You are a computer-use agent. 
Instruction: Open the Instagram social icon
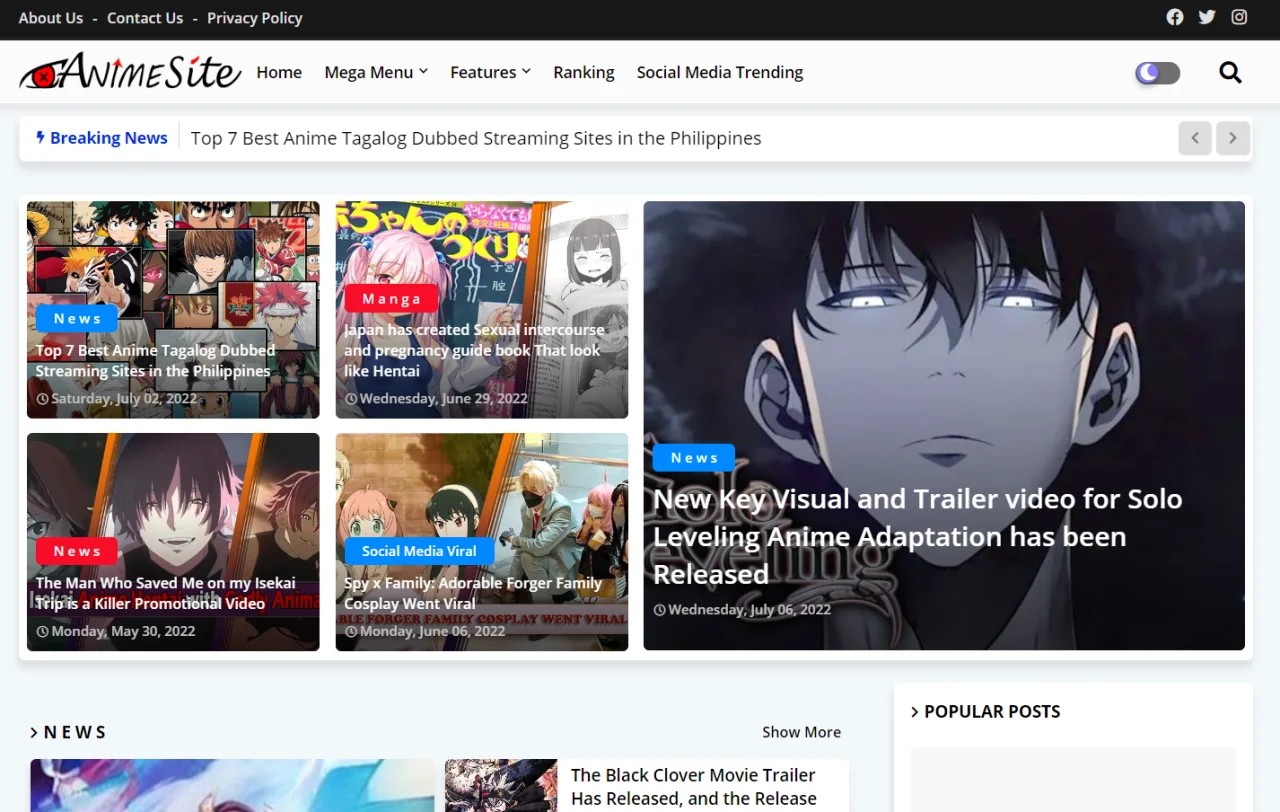(x=1239, y=17)
